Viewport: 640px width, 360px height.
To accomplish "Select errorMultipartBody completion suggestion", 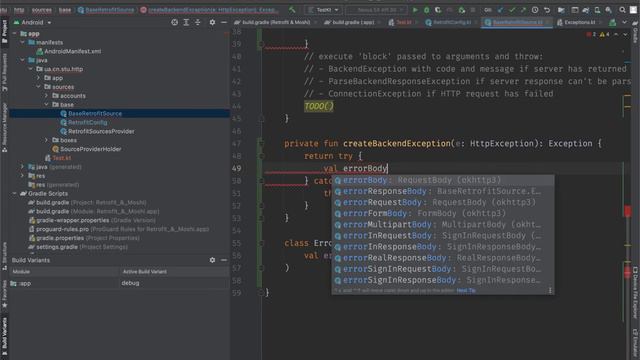I will (x=442, y=224).
